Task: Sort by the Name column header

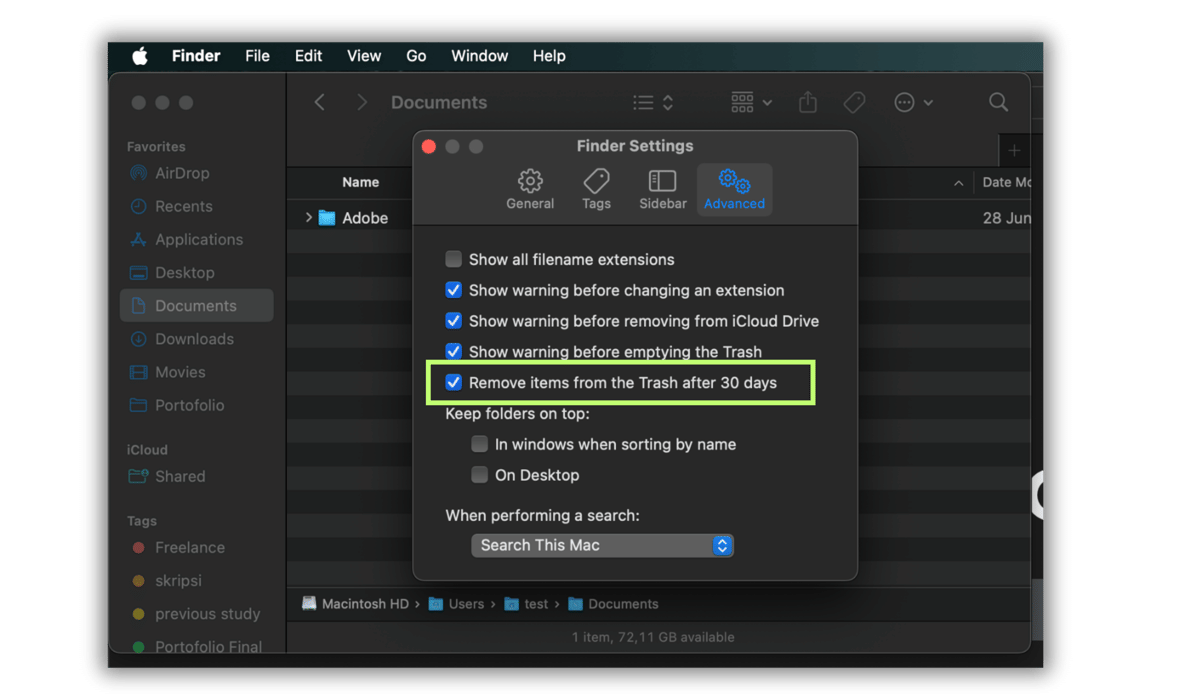Action: (x=361, y=182)
